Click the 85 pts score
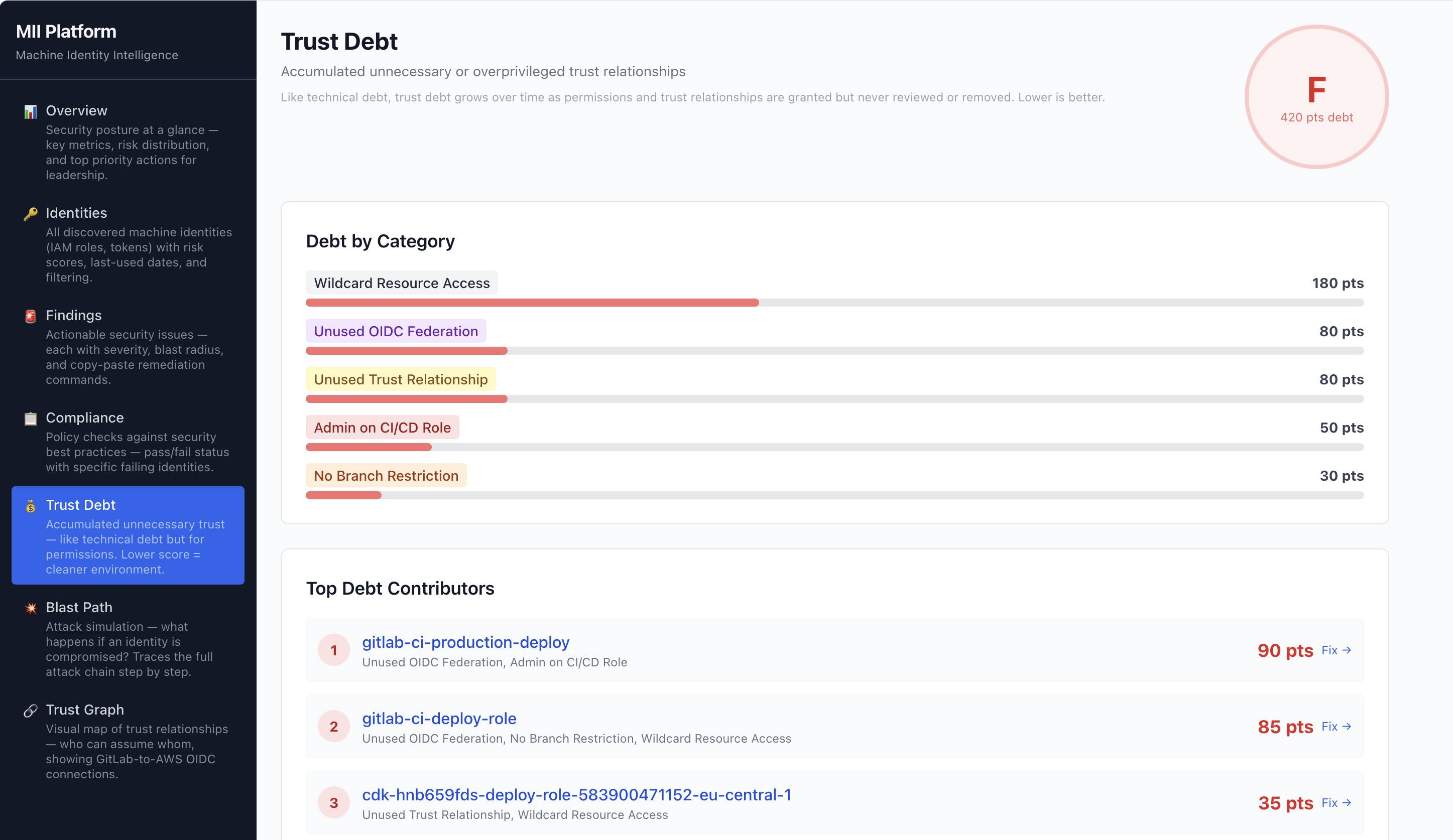 [x=1285, y=727]
